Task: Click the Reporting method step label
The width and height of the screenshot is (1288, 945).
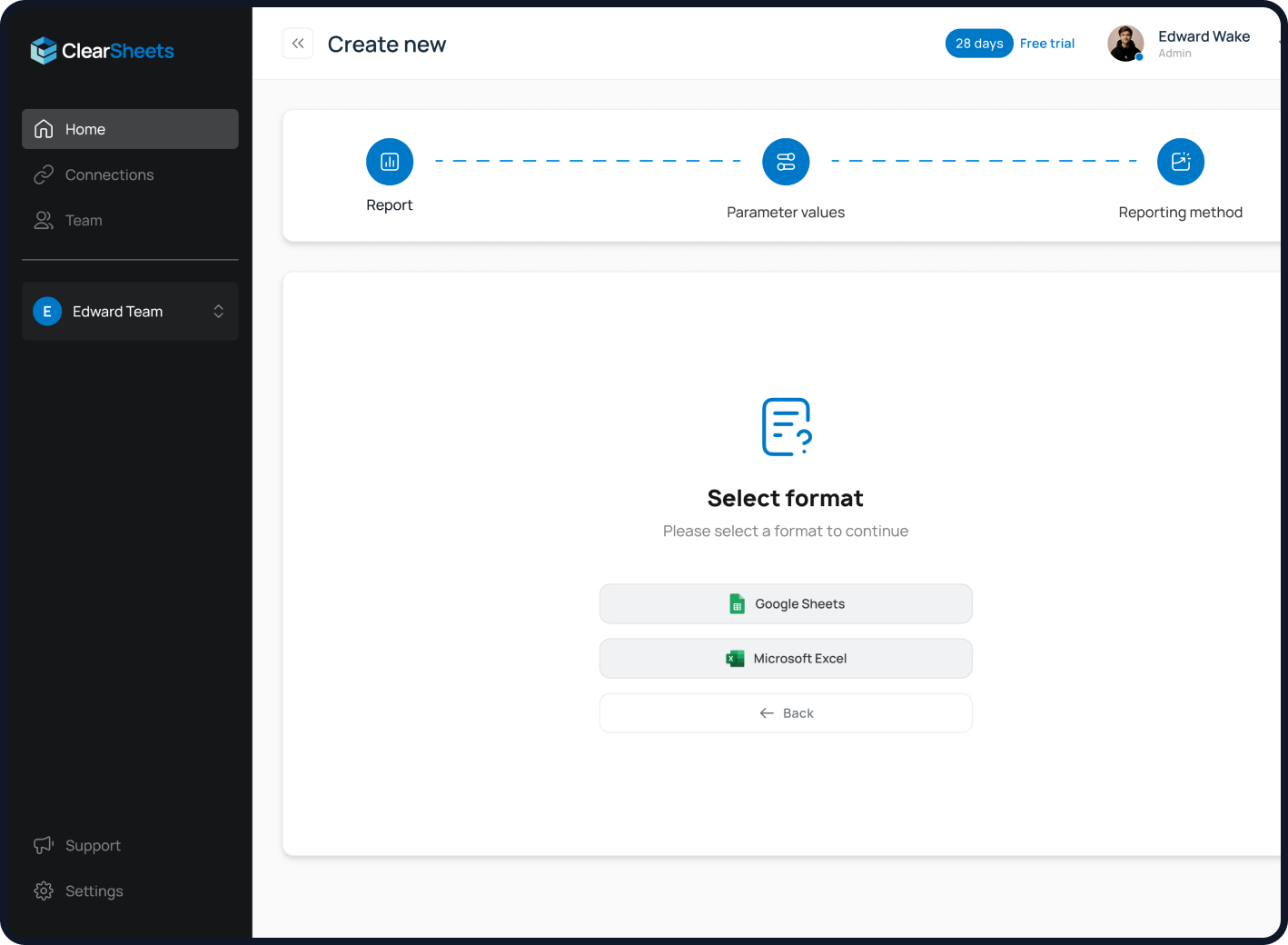Action: pos(1181,213)
